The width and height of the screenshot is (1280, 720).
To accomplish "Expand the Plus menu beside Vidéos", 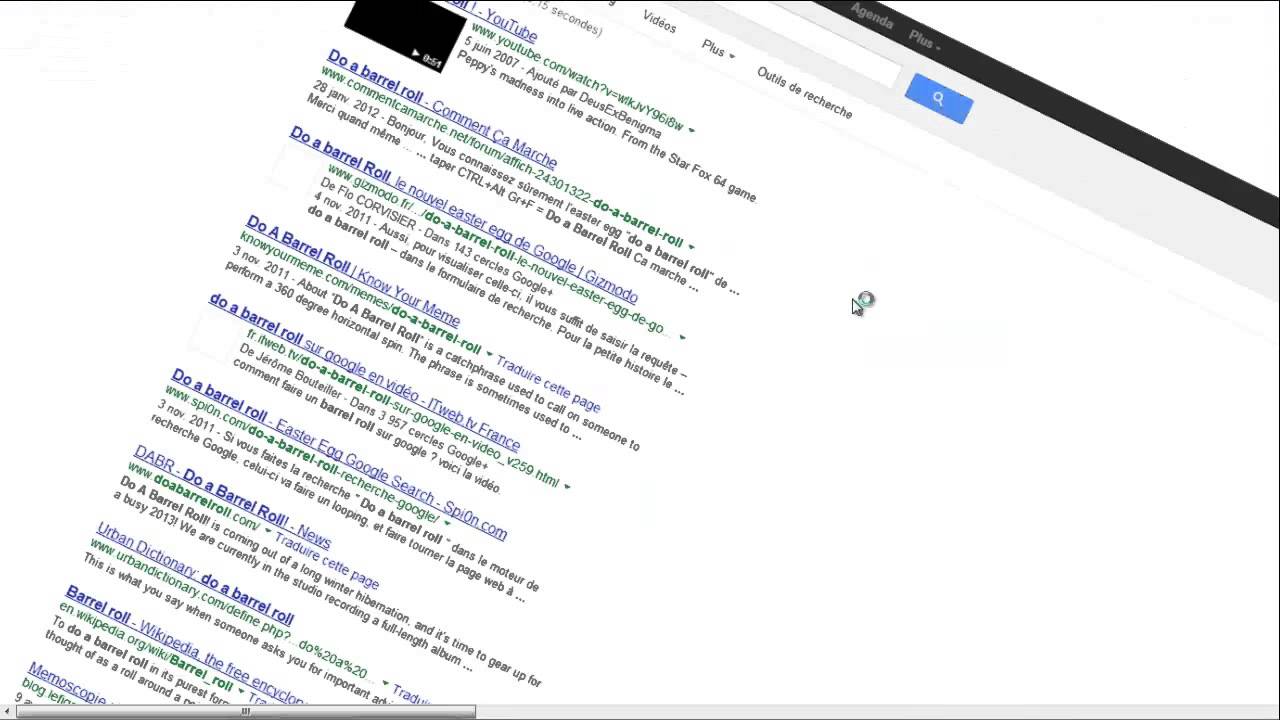I will click(x=718, y=50).
